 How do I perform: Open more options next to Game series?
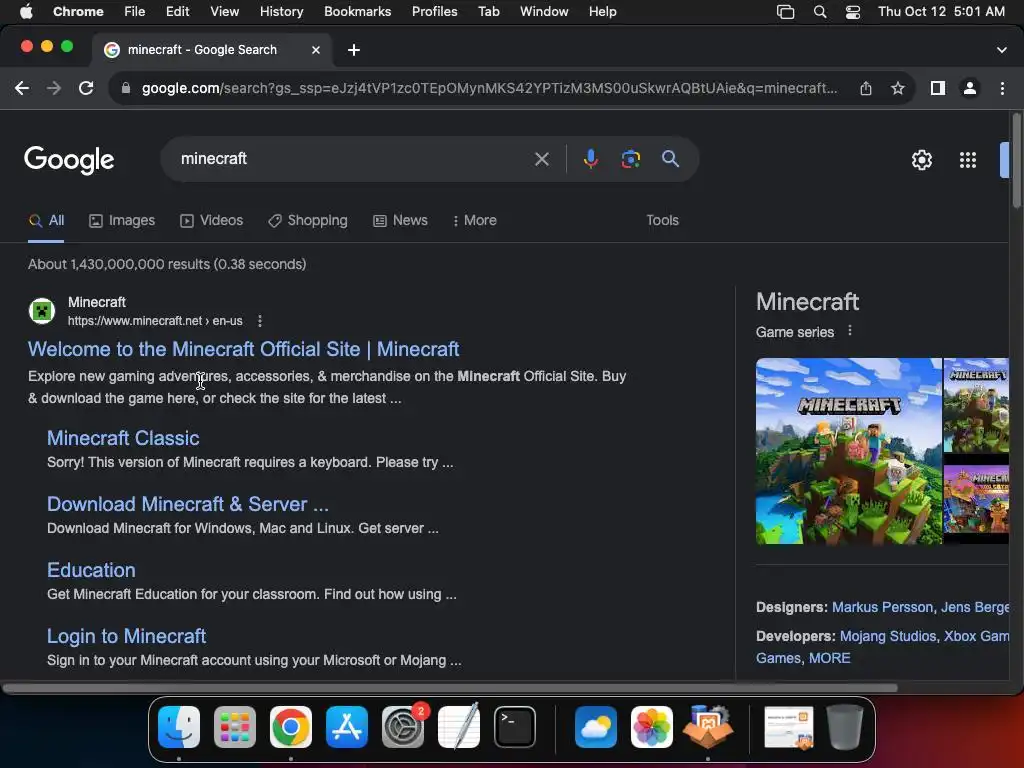[850, 330]
